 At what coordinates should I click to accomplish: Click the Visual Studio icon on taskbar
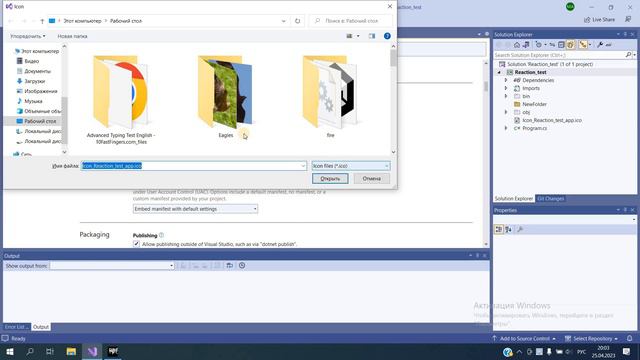point(92,351)
